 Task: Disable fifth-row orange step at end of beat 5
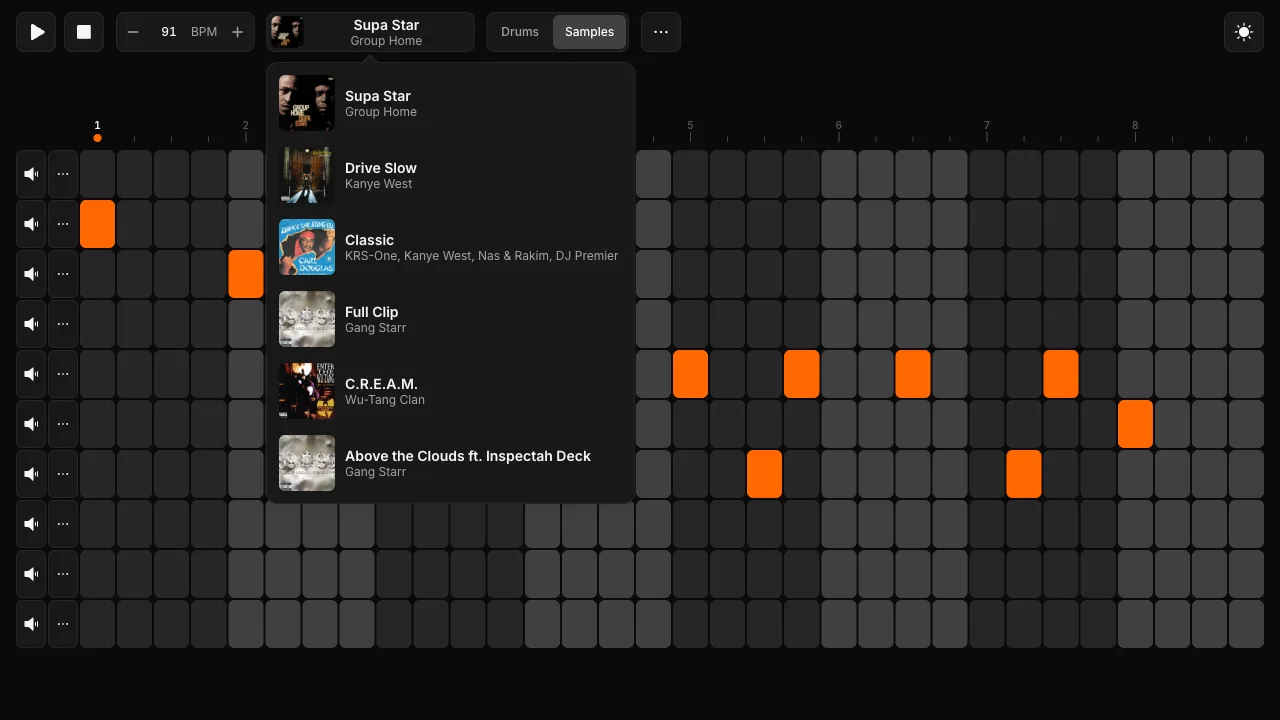click(x=802, y=374)
